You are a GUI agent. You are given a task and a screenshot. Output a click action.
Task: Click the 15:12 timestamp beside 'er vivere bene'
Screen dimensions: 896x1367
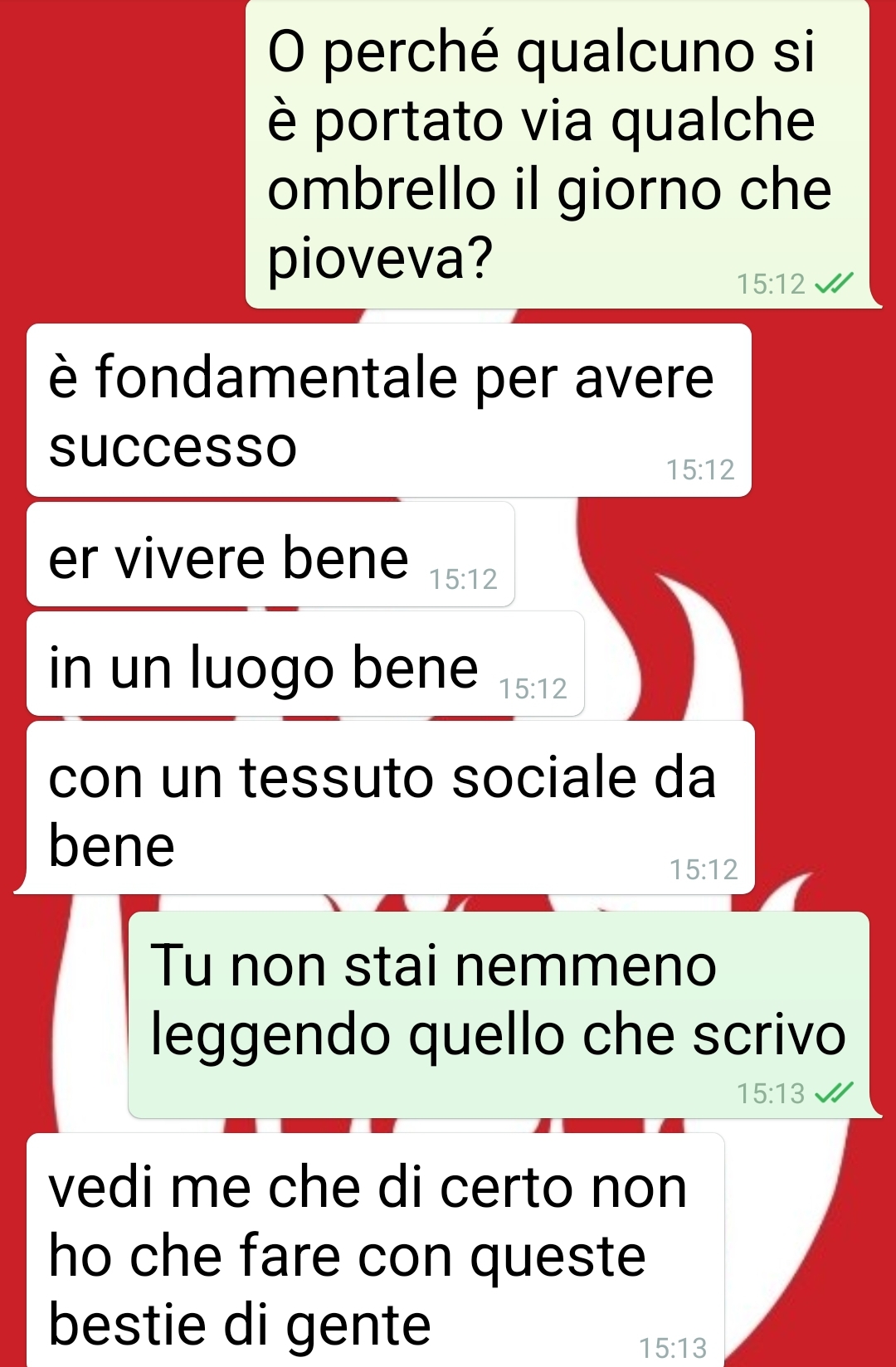[463, 579]
